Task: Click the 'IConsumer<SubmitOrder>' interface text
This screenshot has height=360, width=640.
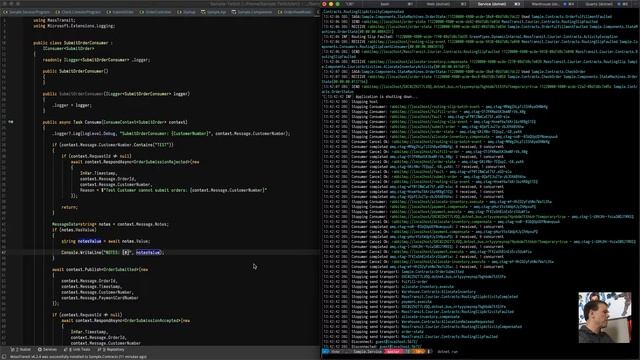Action: click(x=69, y=49)
